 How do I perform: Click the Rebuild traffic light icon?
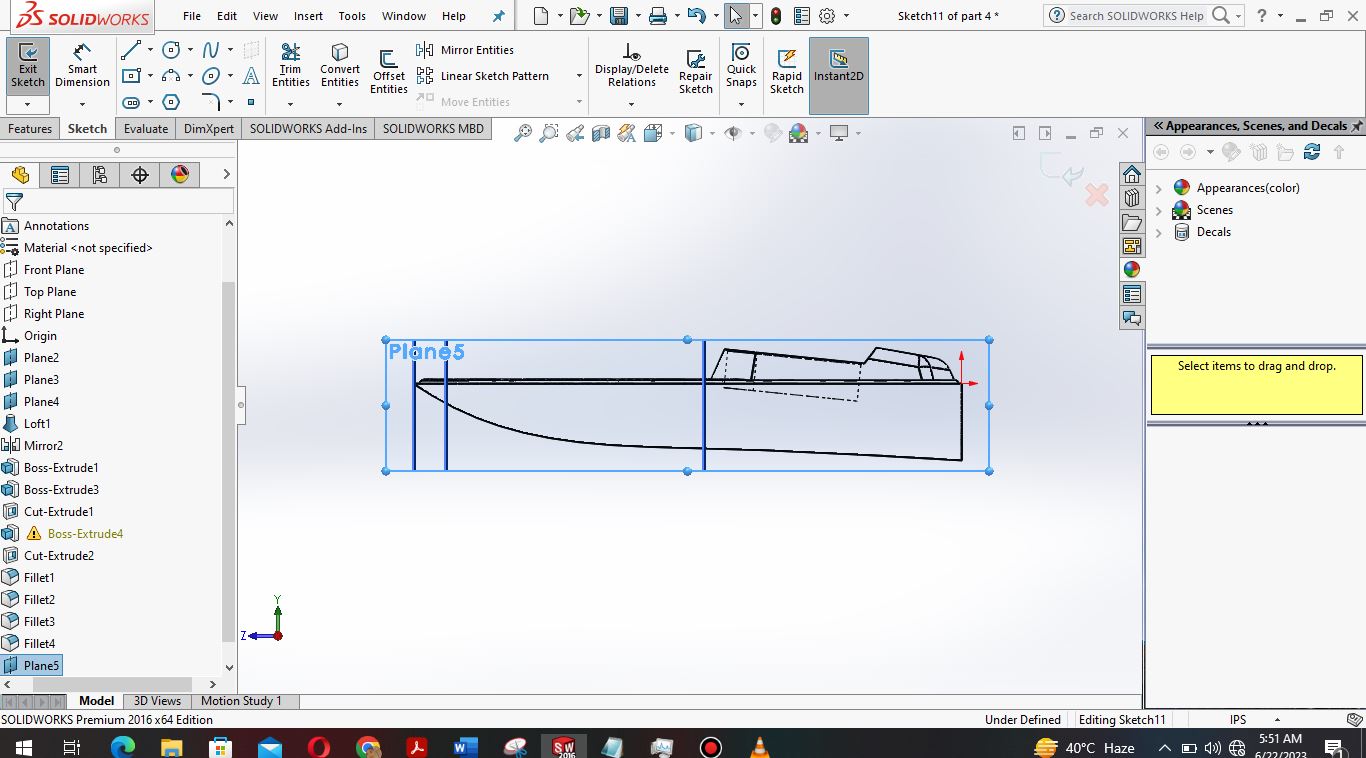[x=775, y=16]
